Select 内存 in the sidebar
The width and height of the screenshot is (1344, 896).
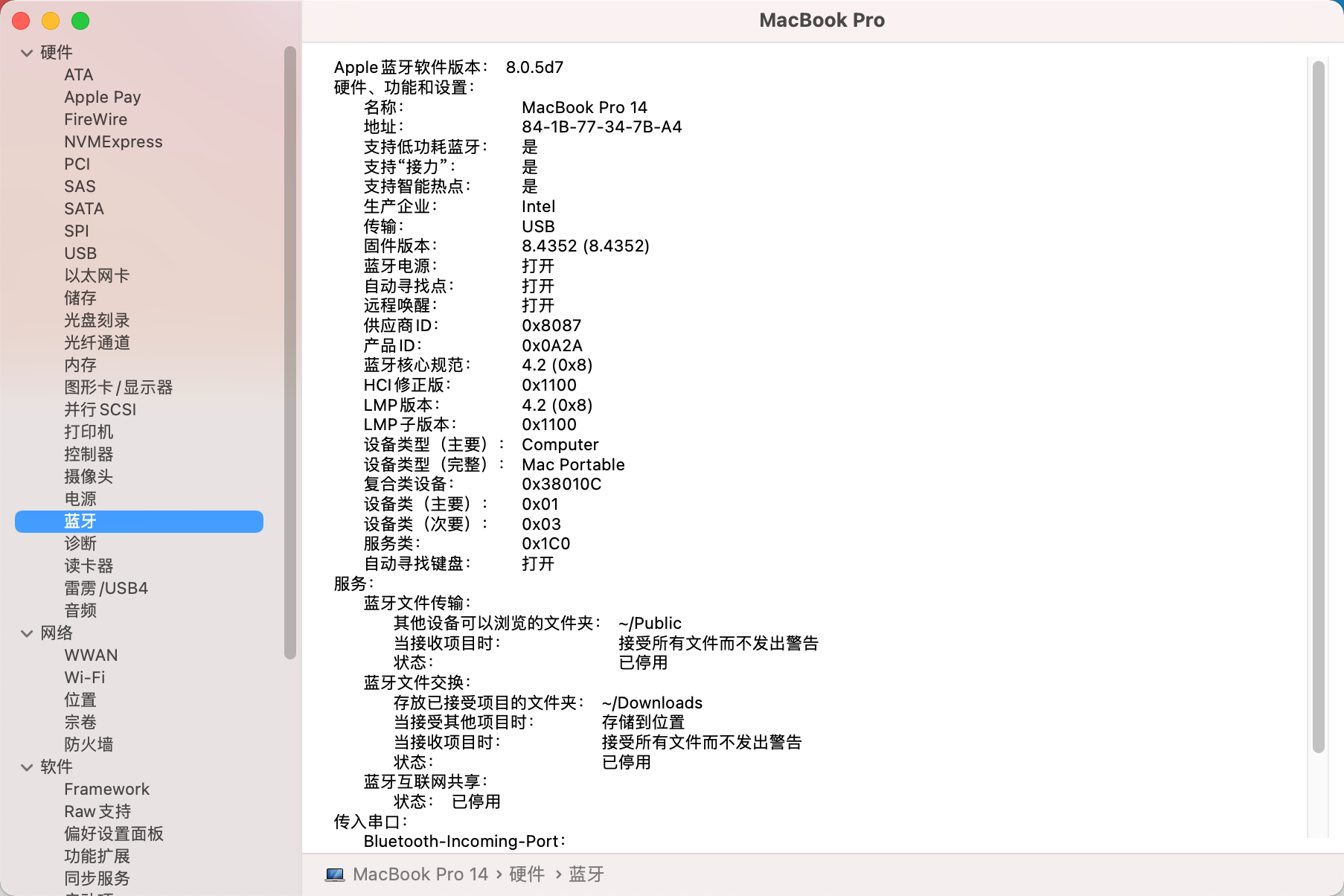click(x=80, y=365)
